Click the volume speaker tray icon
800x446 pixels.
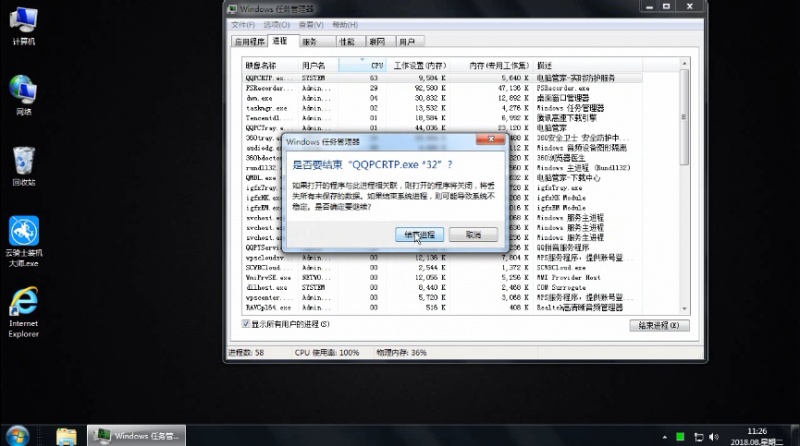pyautogui.click(x=714, y=437)
